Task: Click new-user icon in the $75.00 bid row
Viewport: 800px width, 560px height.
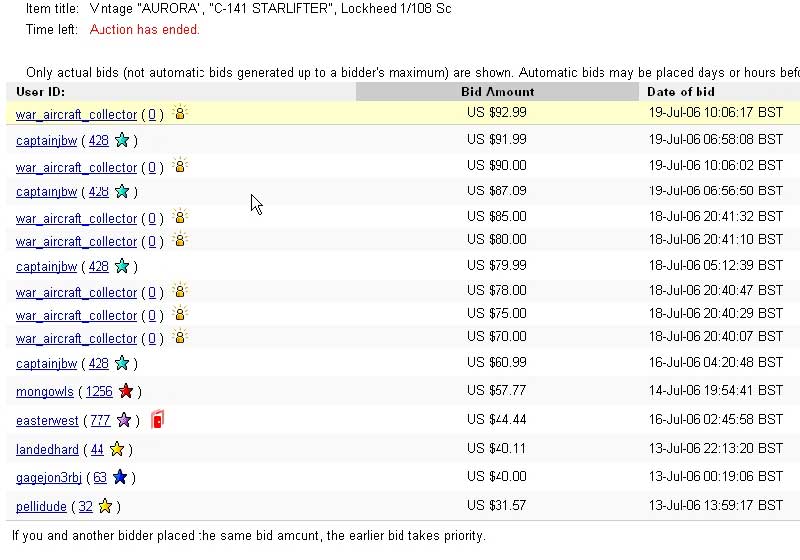Action: 180,313
